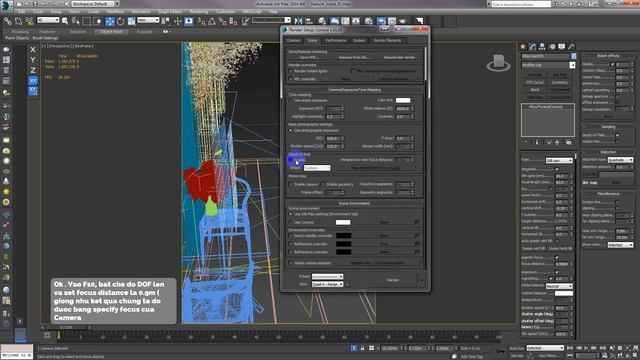
Task: Switch to the Render Elements tab
Action: click(x=387, y=40)
